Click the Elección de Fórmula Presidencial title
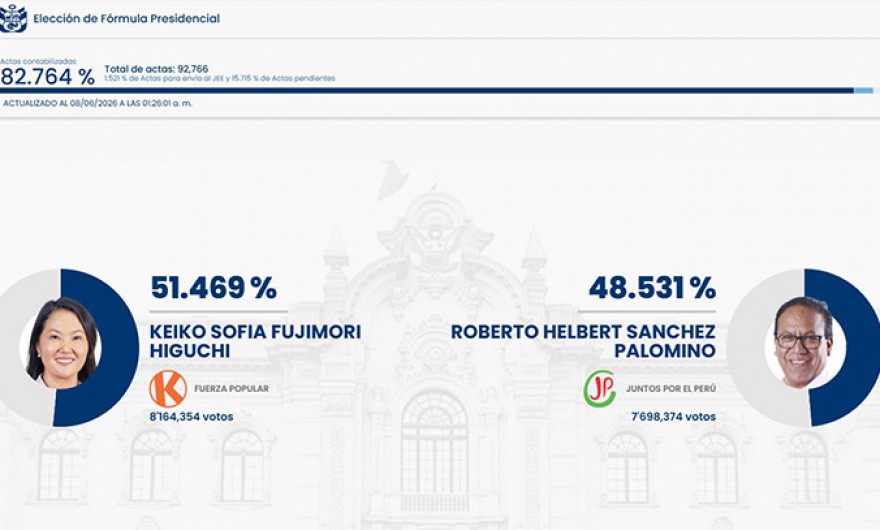Screen dimensions: 880x530 pos(126,19)
